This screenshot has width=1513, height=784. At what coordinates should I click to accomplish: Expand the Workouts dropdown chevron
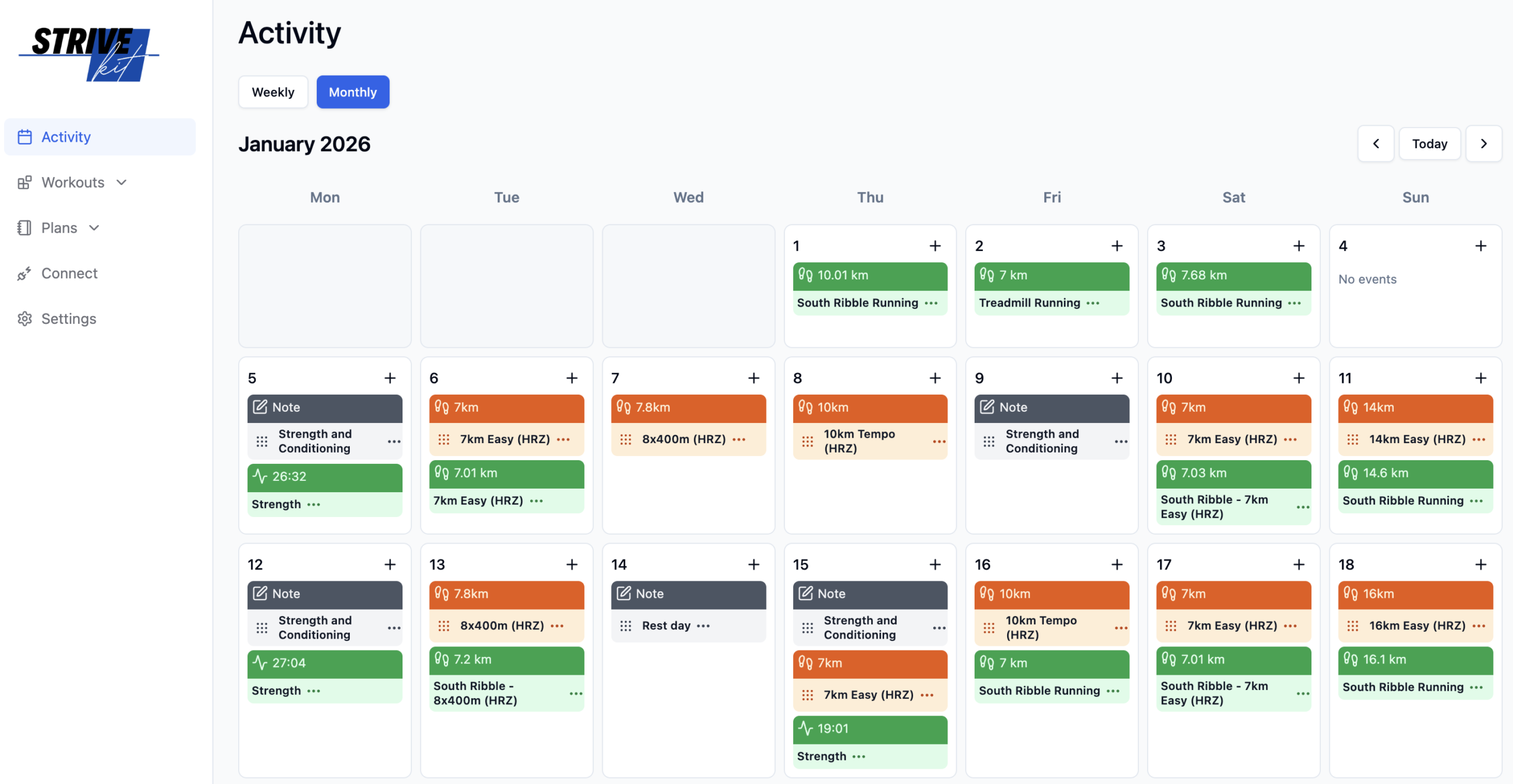coord(122,182)
